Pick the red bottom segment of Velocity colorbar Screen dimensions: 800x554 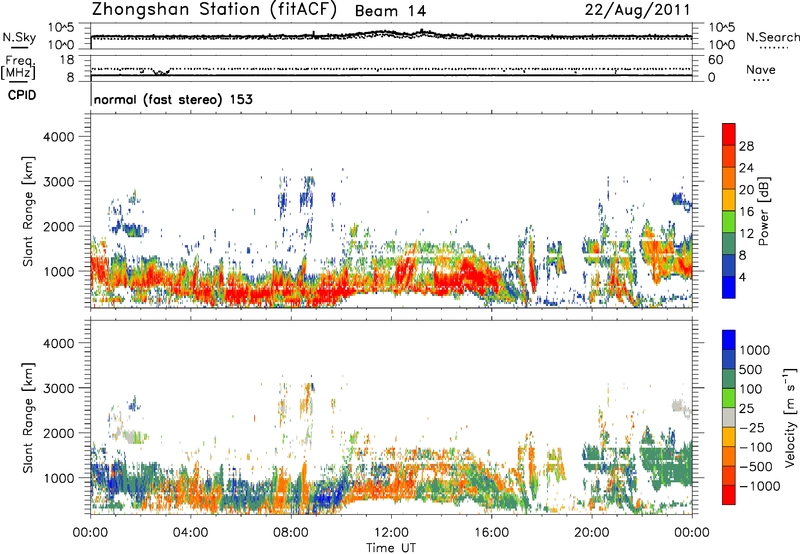[x=729, y=495]
